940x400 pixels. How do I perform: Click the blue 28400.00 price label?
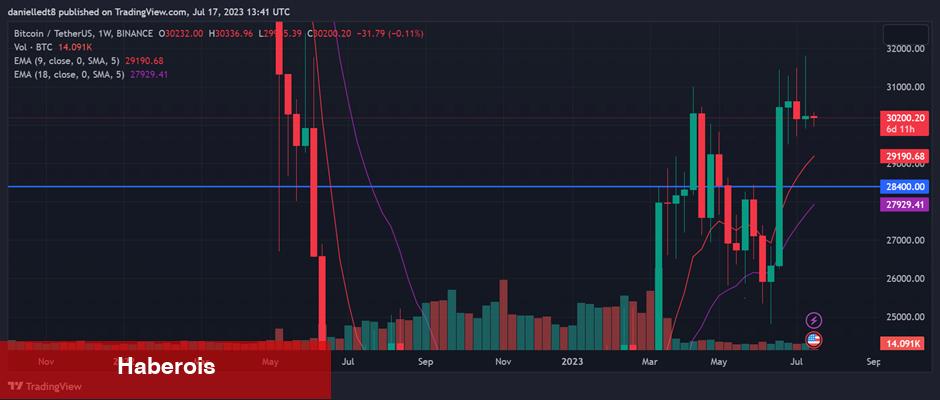click(905, 187)
